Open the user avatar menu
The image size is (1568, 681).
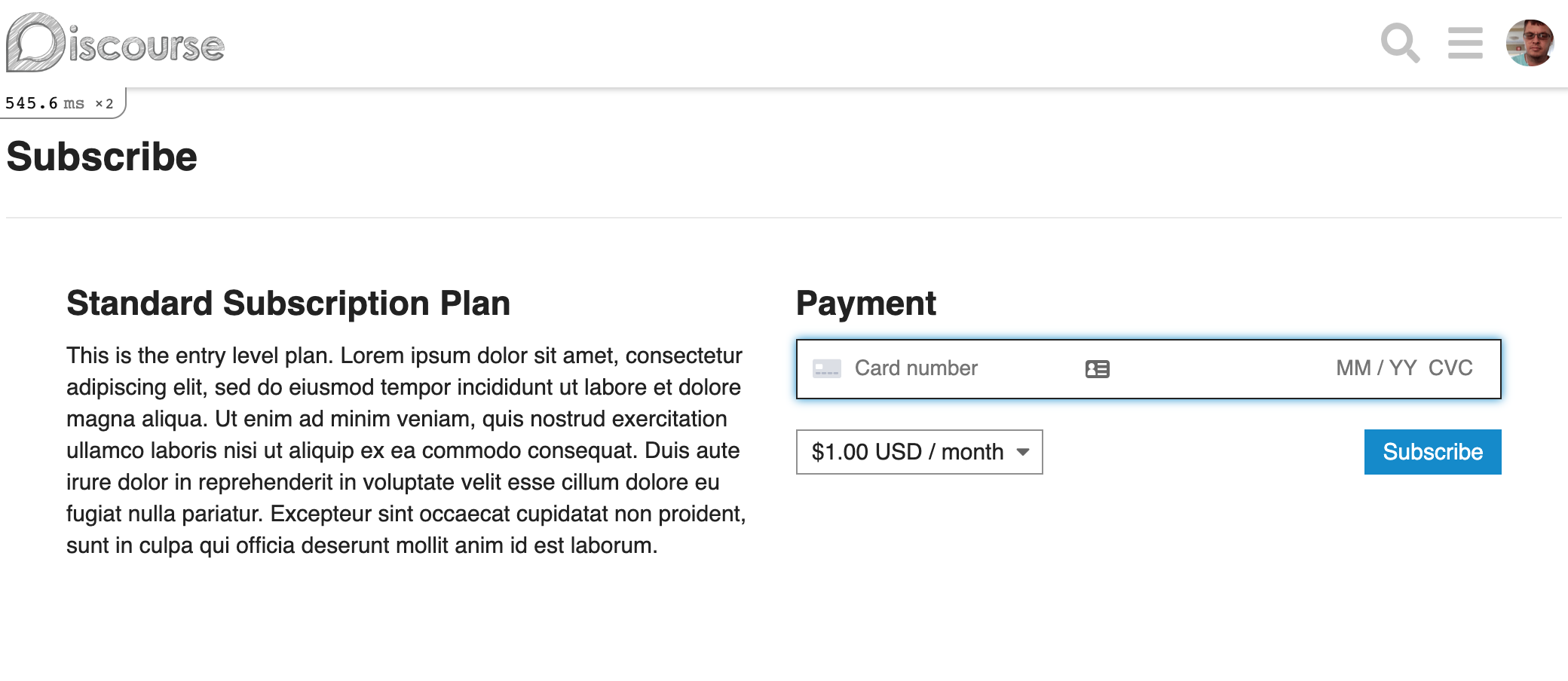[1530, 43]
